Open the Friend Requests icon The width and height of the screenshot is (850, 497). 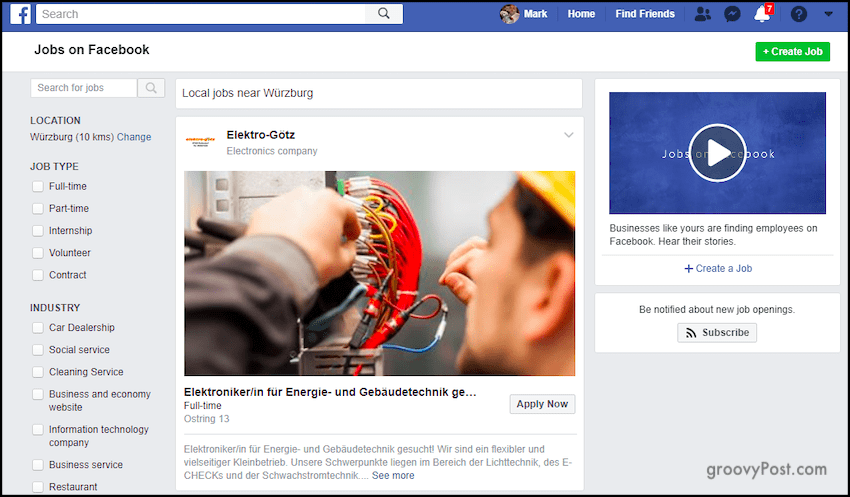coord(703,14)
